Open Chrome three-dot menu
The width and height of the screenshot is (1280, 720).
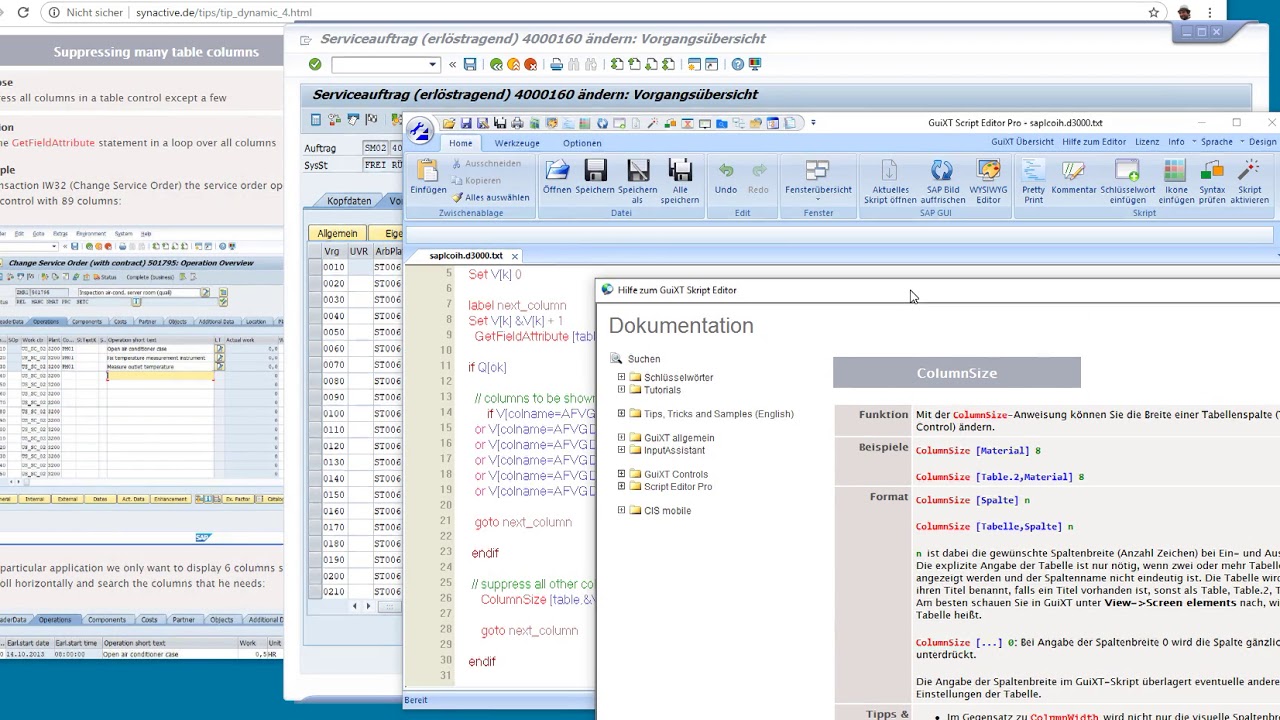click(x=1210, y=13)
